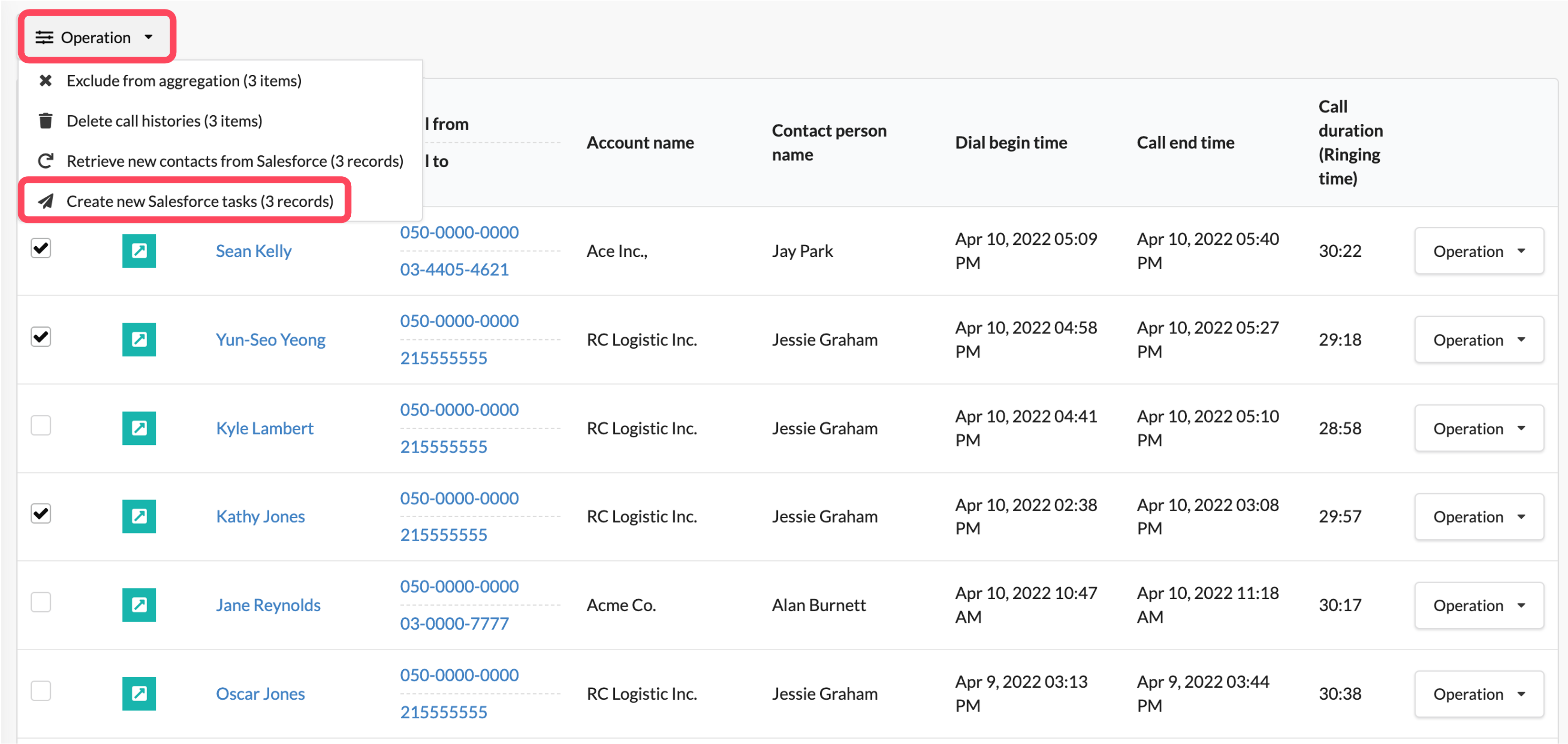
Task: Click the 215555555 number in Yun-Seo Yeong row
Action: pyautogui.click(x=444, y=358)
